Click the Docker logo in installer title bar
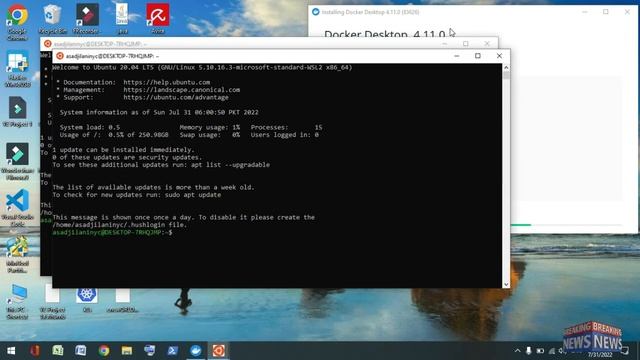This screenshot has height=360, width=640. [x=316, y=12]
